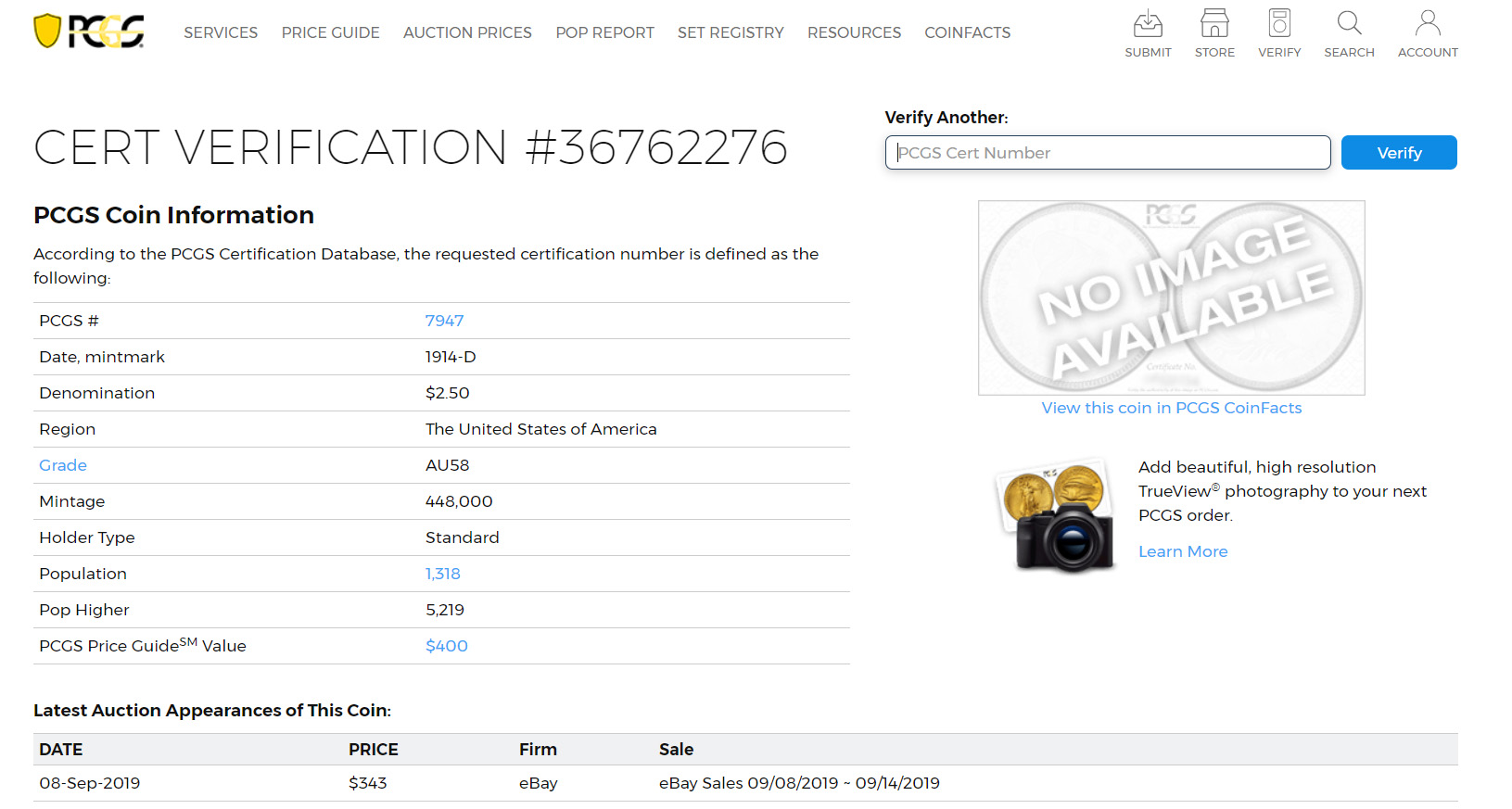
Task: Open the Set Registry menu
Action: [x=731, y=32]
